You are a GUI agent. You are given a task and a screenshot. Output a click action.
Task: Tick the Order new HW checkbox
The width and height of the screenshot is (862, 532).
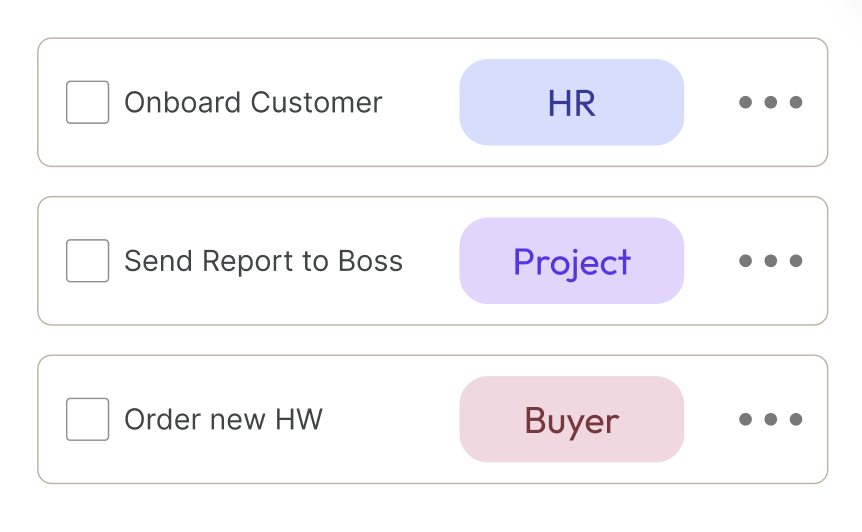point(87,419)
